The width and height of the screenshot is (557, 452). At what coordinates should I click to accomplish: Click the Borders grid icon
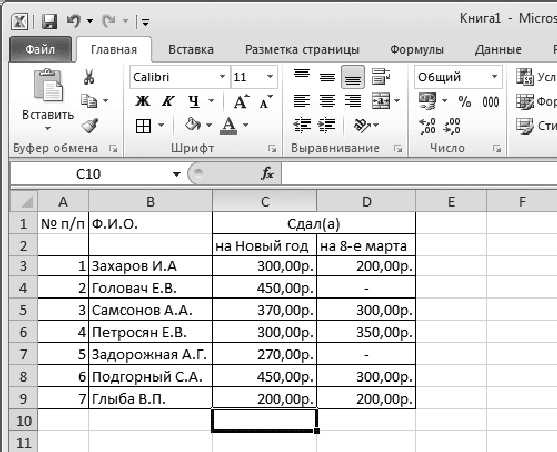tap(143, 125)
